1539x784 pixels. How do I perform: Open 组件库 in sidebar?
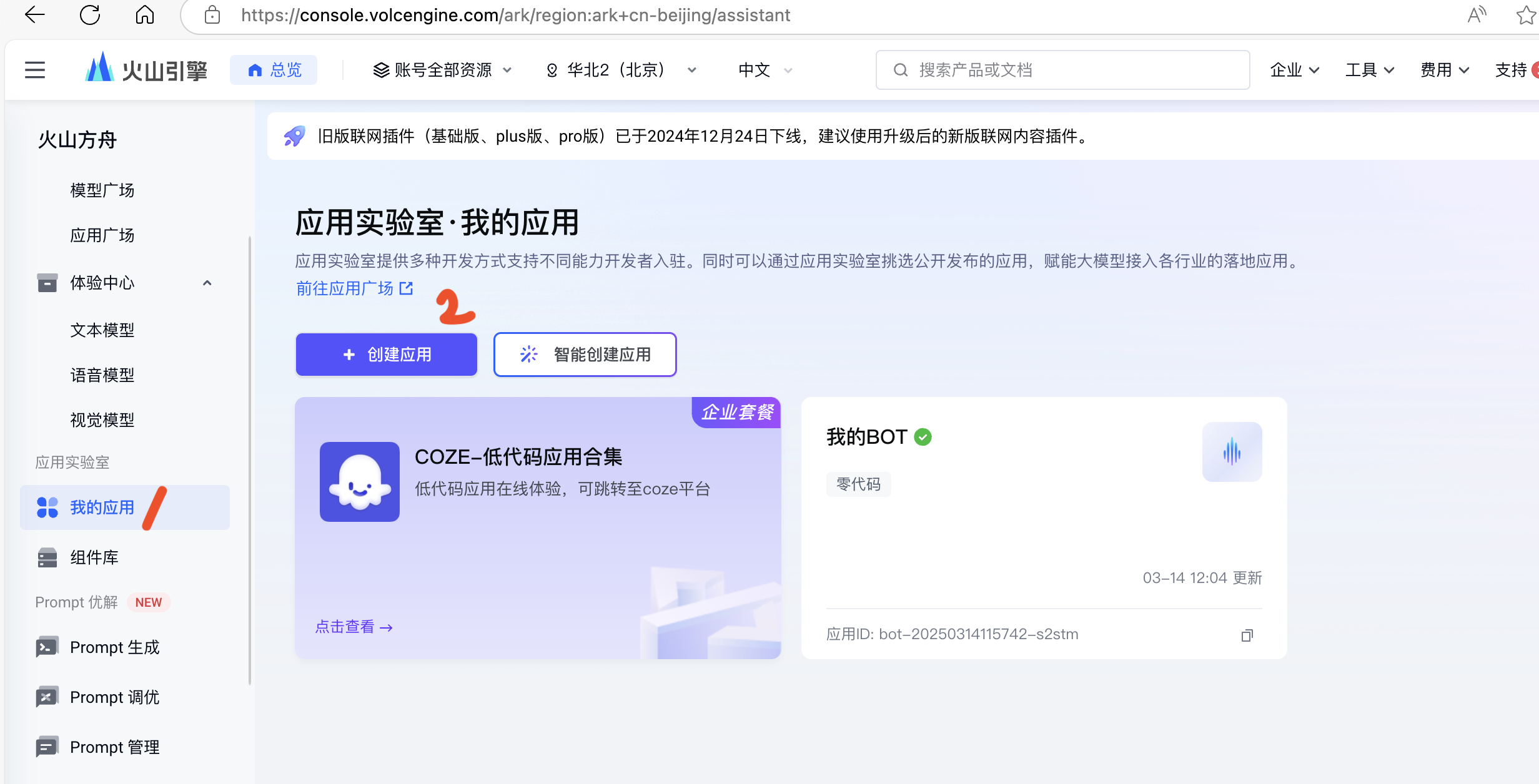point(94,557)
